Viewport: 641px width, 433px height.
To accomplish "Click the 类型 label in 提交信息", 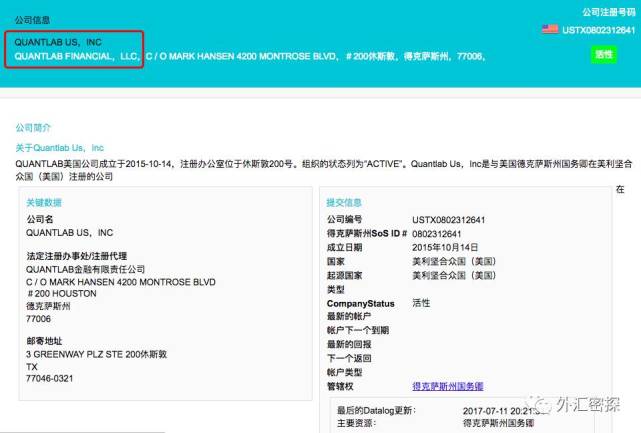I will [335, 289].
